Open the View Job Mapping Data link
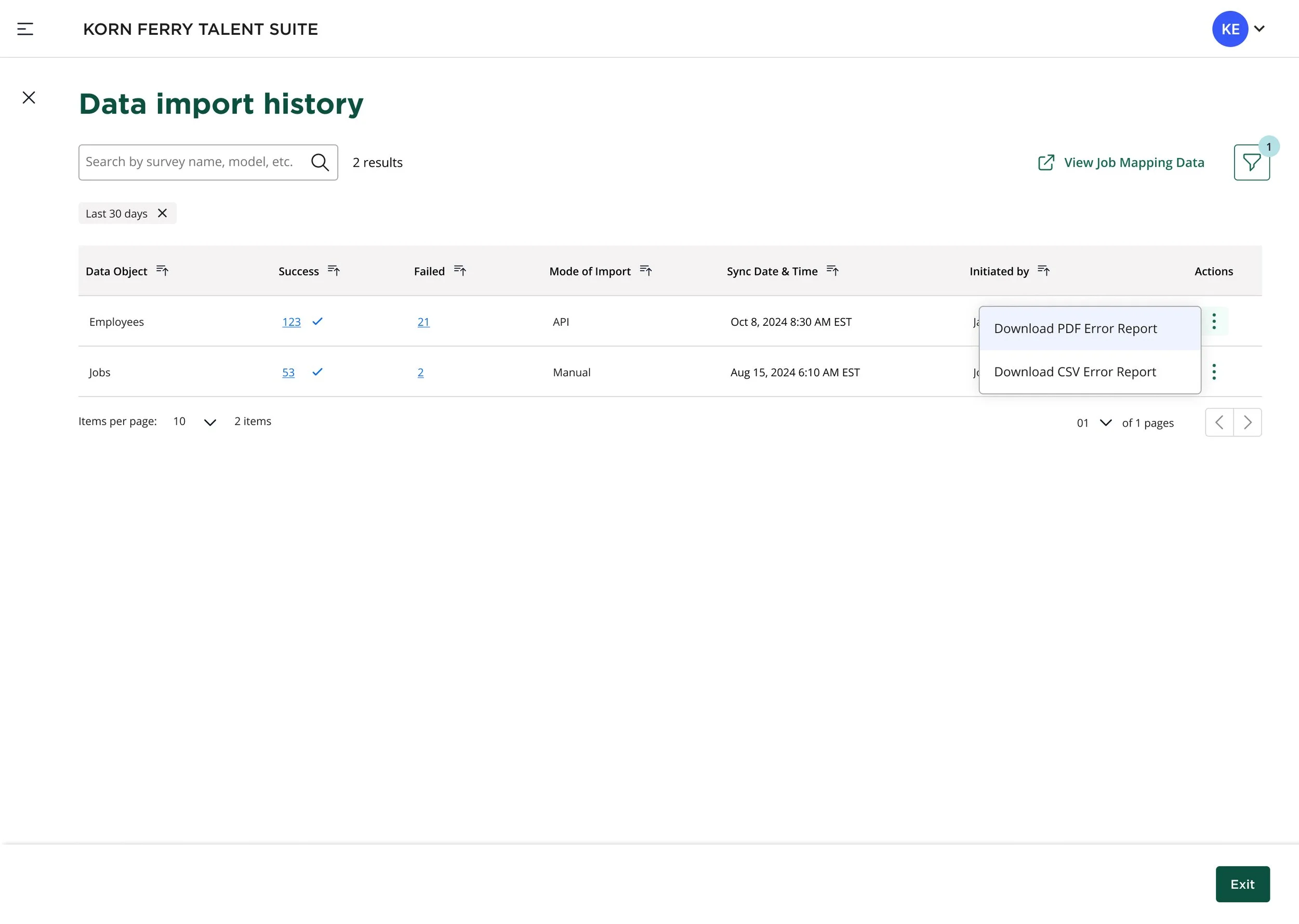The height and width of the screenshot is (924, 1299). pos(1121,163)
